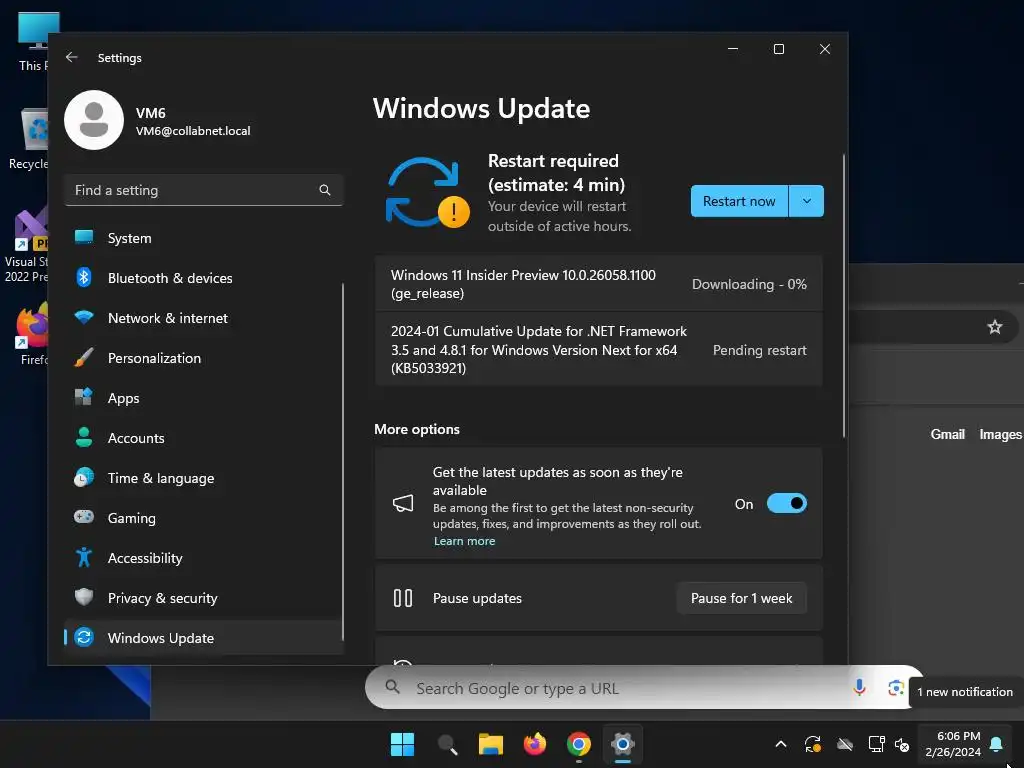Click the voice search microphone in Chrome
The image size is (1024, 768).
859,687
